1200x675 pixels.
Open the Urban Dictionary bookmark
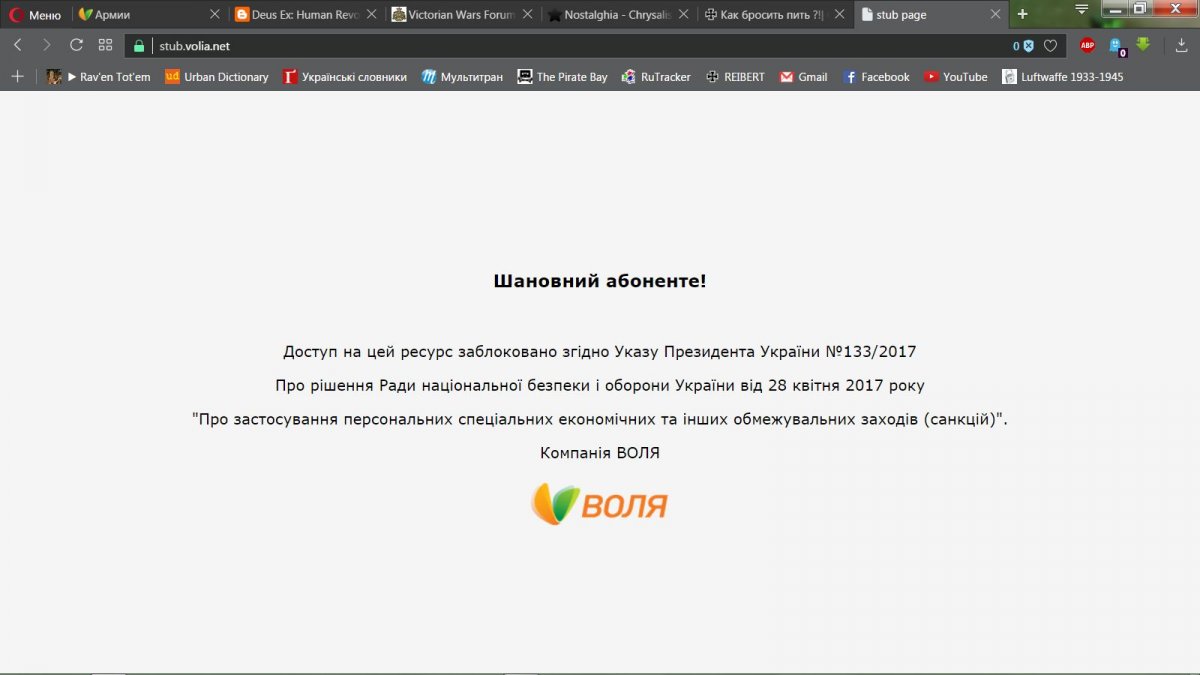(217, 77)
